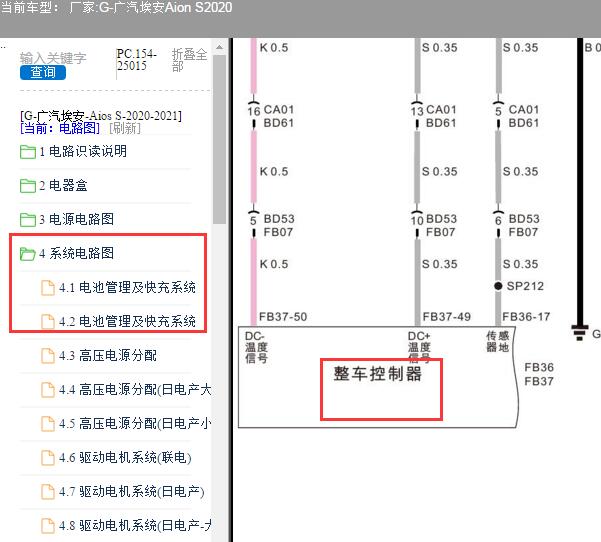Click the DC+温度信号 pin label

coord(419,347)
